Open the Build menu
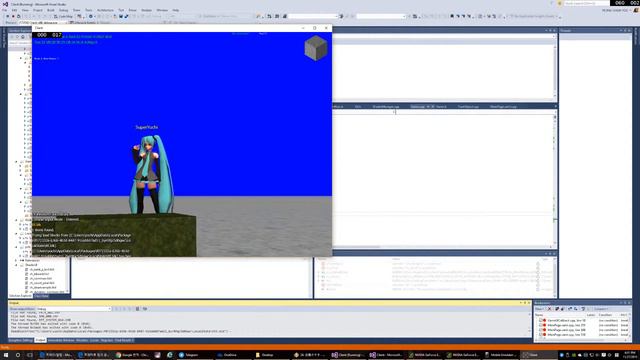Screen dimensions: 640x360 [51, 10]
